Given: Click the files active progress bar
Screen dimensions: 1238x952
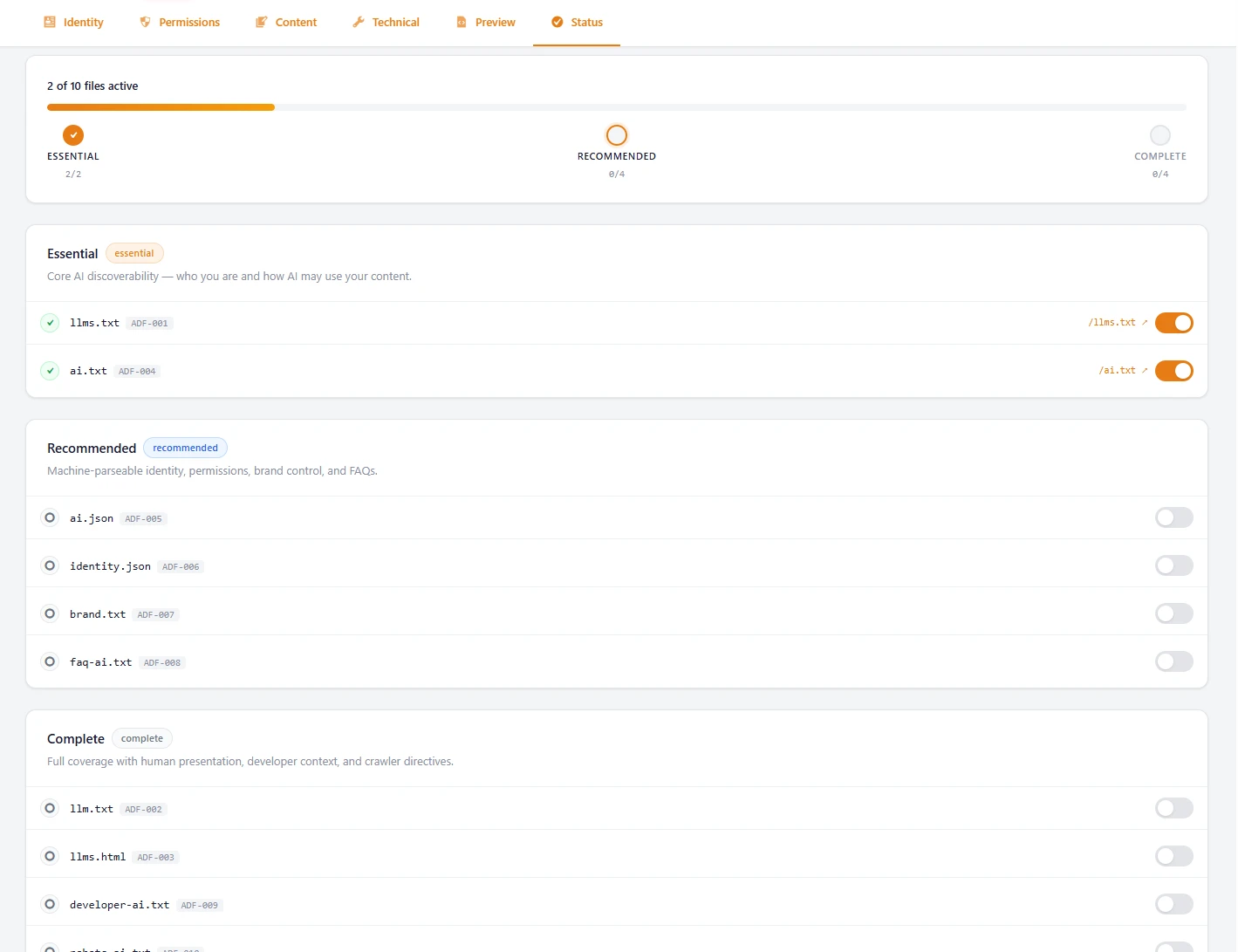Looking at the screenshot, I should pos(617,107).
